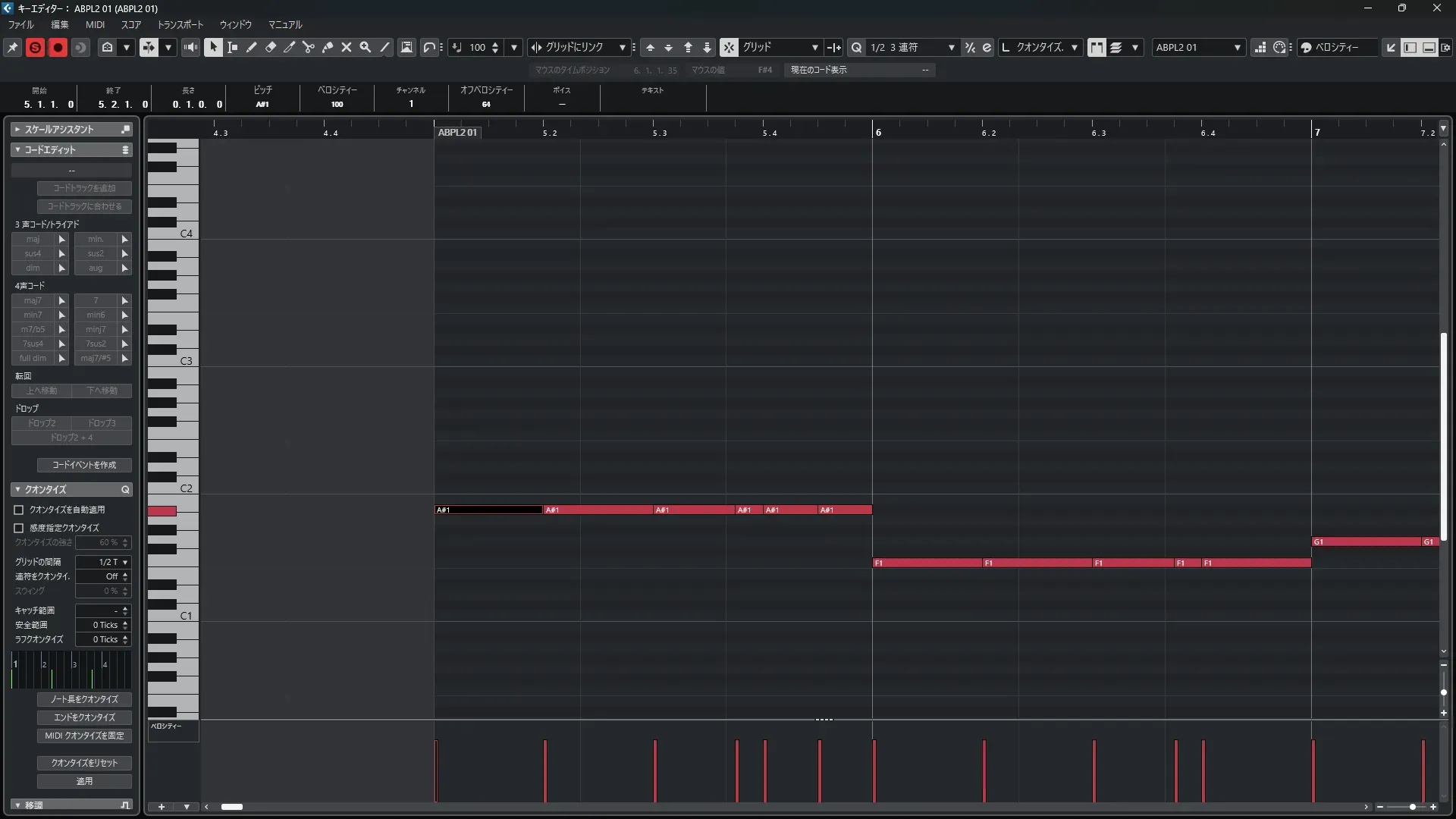Toggle the Record in Editor button
Image resolution: width=1456 pixels, height=819 pixels.
(x=58, y=47)
